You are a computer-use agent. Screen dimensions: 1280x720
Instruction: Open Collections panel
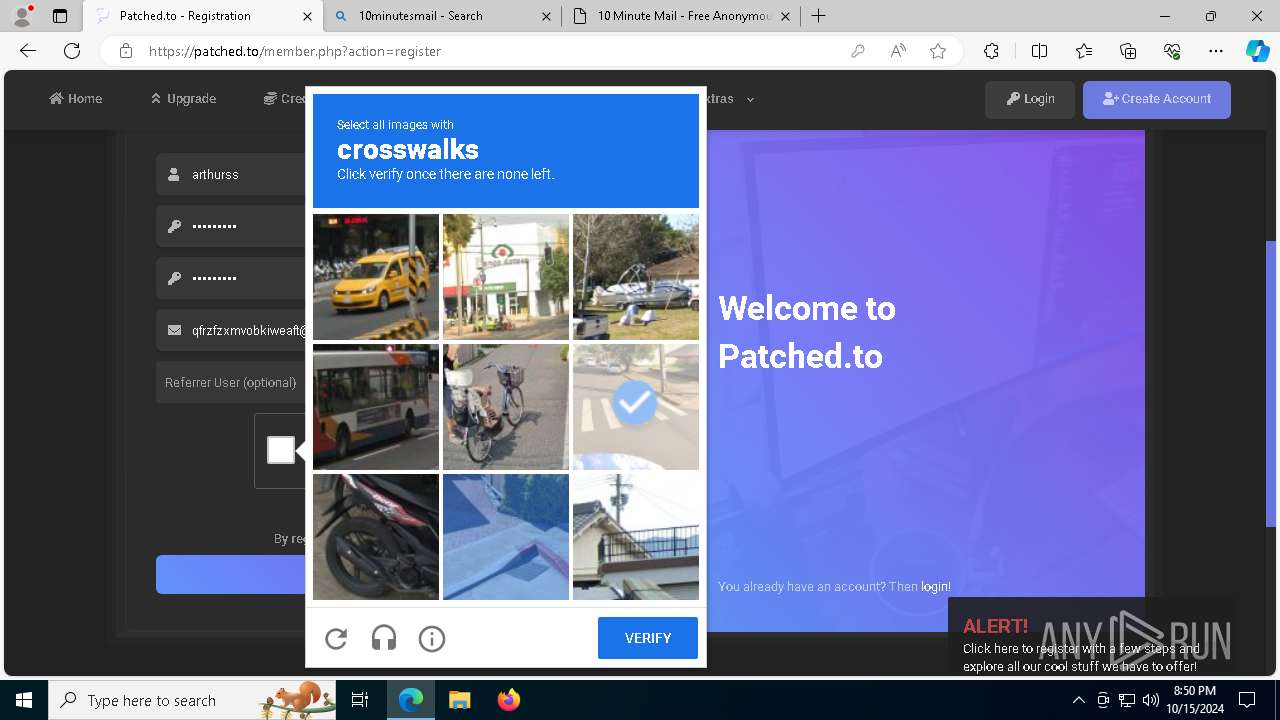[1128, 51]
